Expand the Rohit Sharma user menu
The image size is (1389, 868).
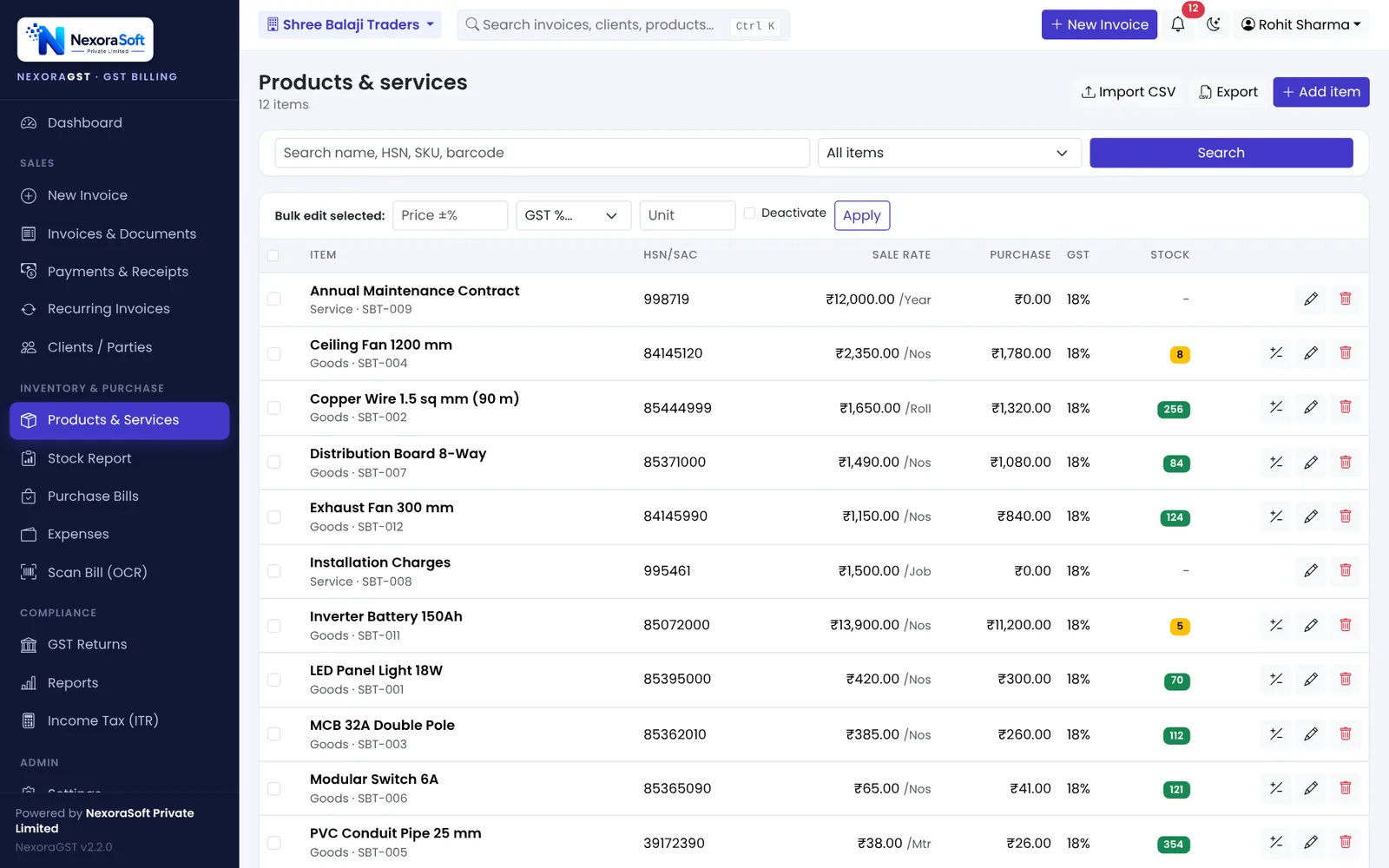(1300, 24)
